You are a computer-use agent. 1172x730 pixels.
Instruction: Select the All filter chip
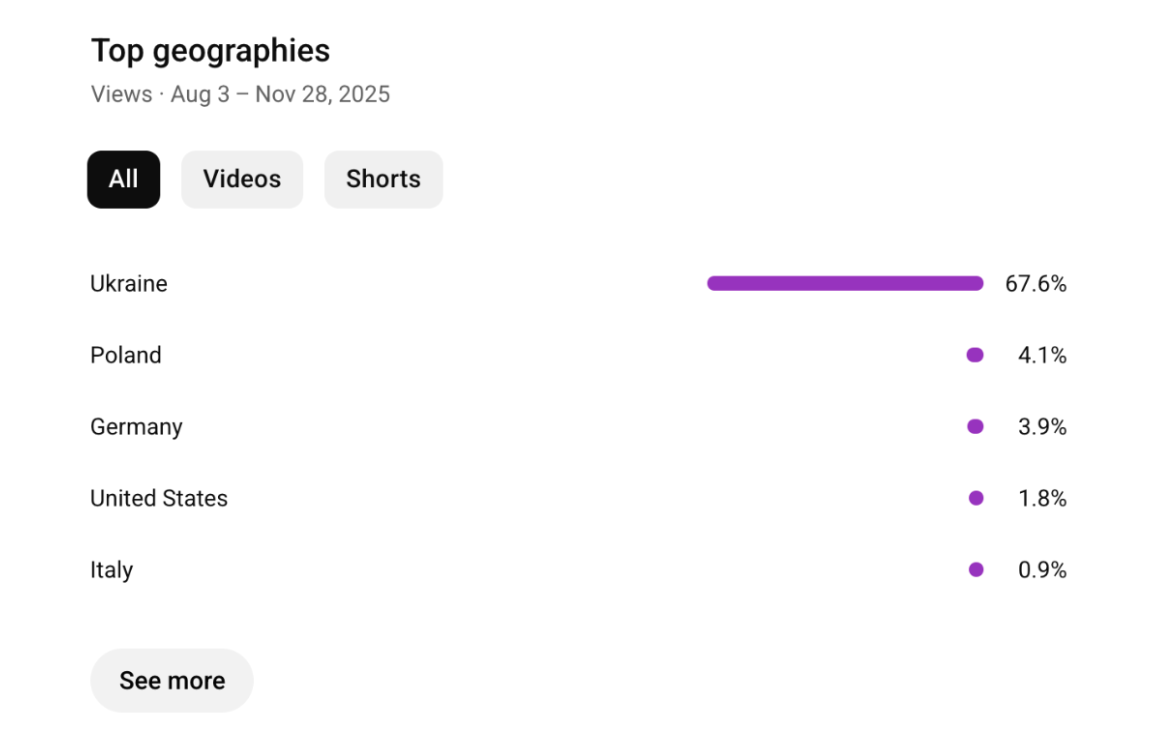[x=123, y=179]
